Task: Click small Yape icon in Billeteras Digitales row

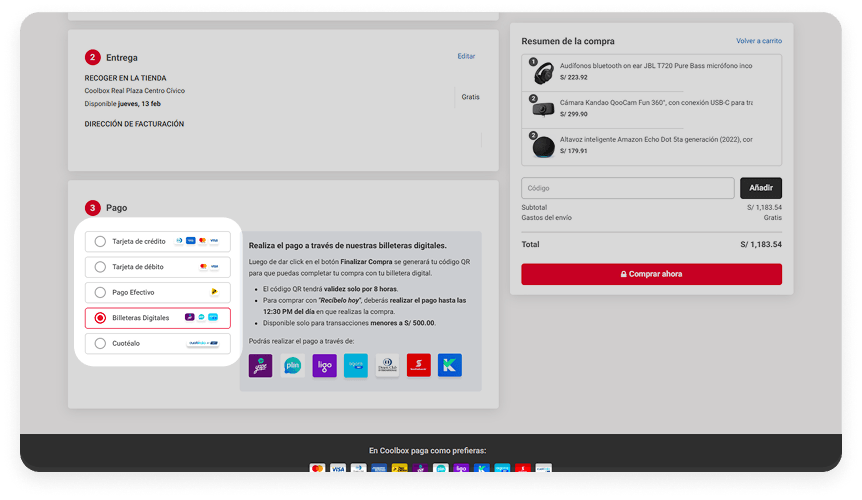Action: [190, 317]
